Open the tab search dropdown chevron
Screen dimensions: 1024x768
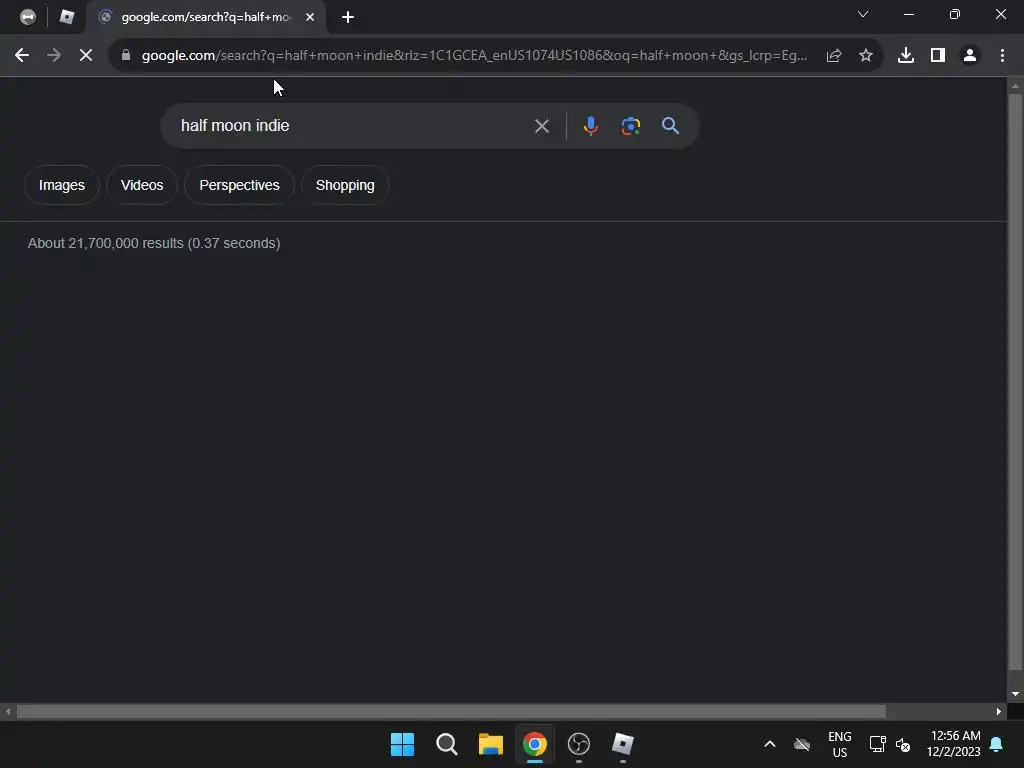click(863, 14)
